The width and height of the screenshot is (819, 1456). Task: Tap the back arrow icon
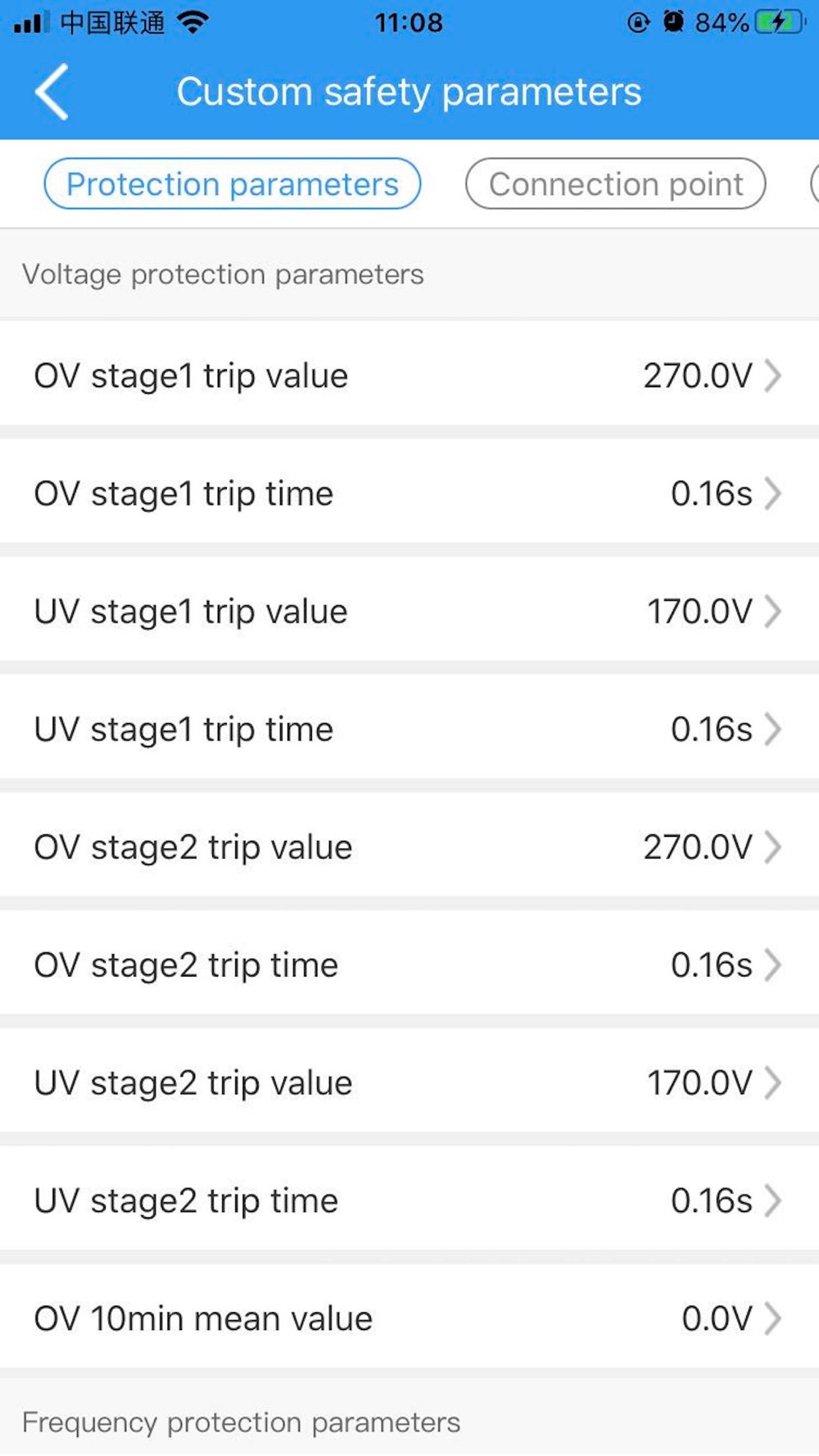[52, 92]
